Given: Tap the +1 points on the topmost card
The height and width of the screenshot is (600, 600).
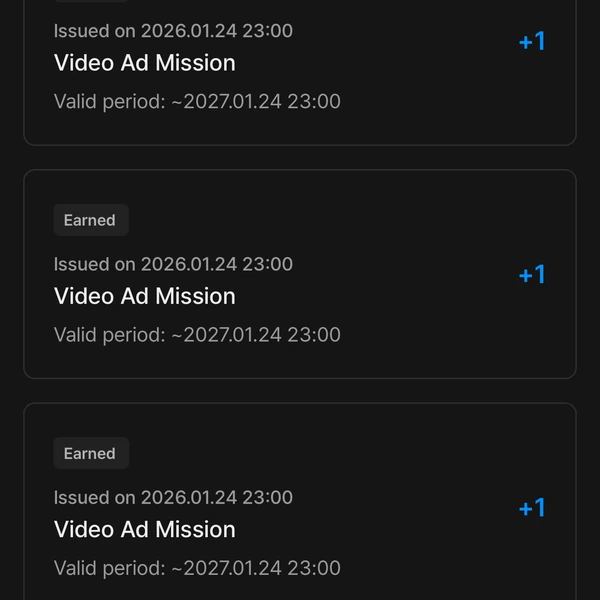Looking at the screenshot, I should point(531,41).
